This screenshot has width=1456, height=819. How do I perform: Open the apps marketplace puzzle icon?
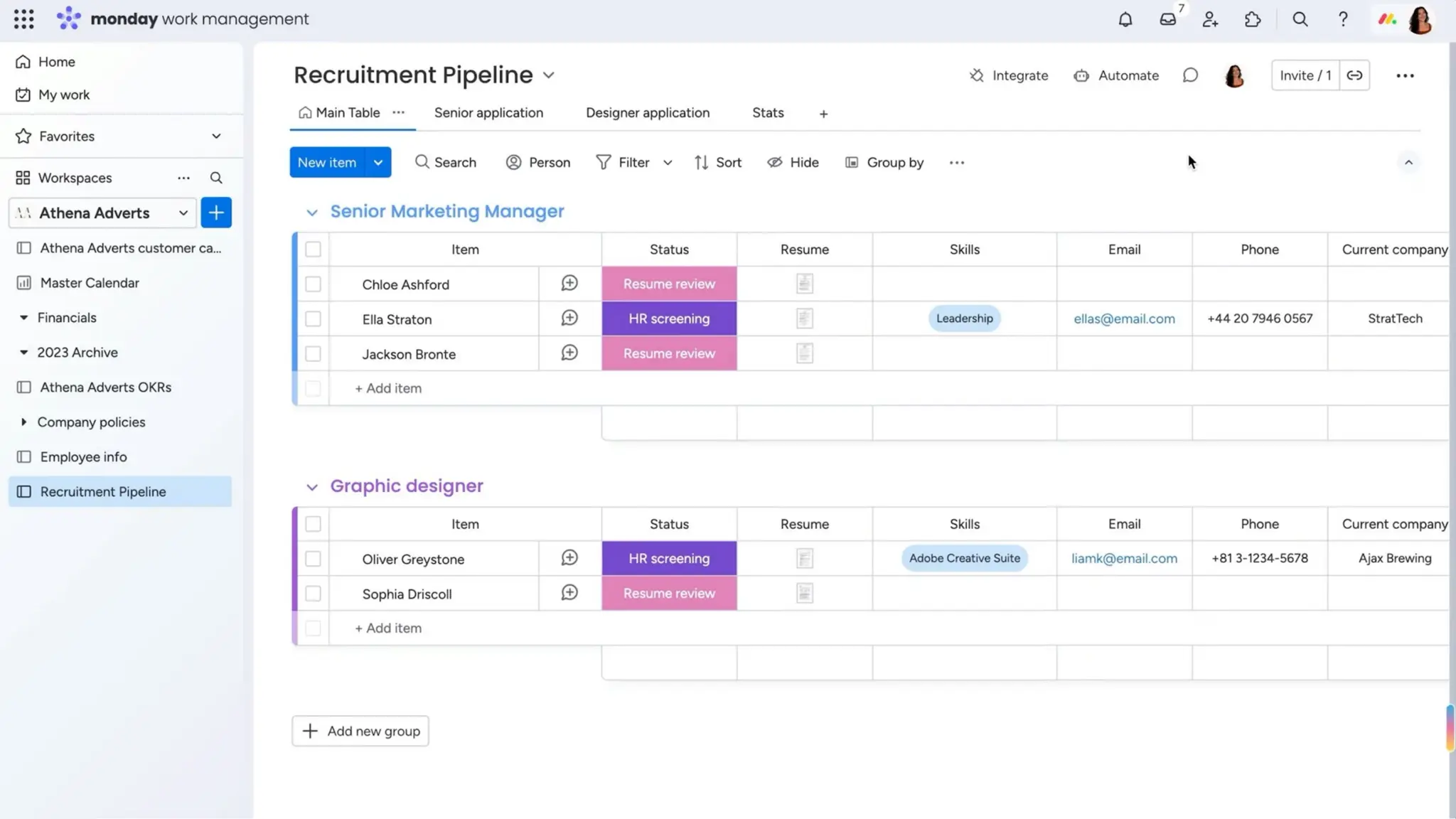1253,19
